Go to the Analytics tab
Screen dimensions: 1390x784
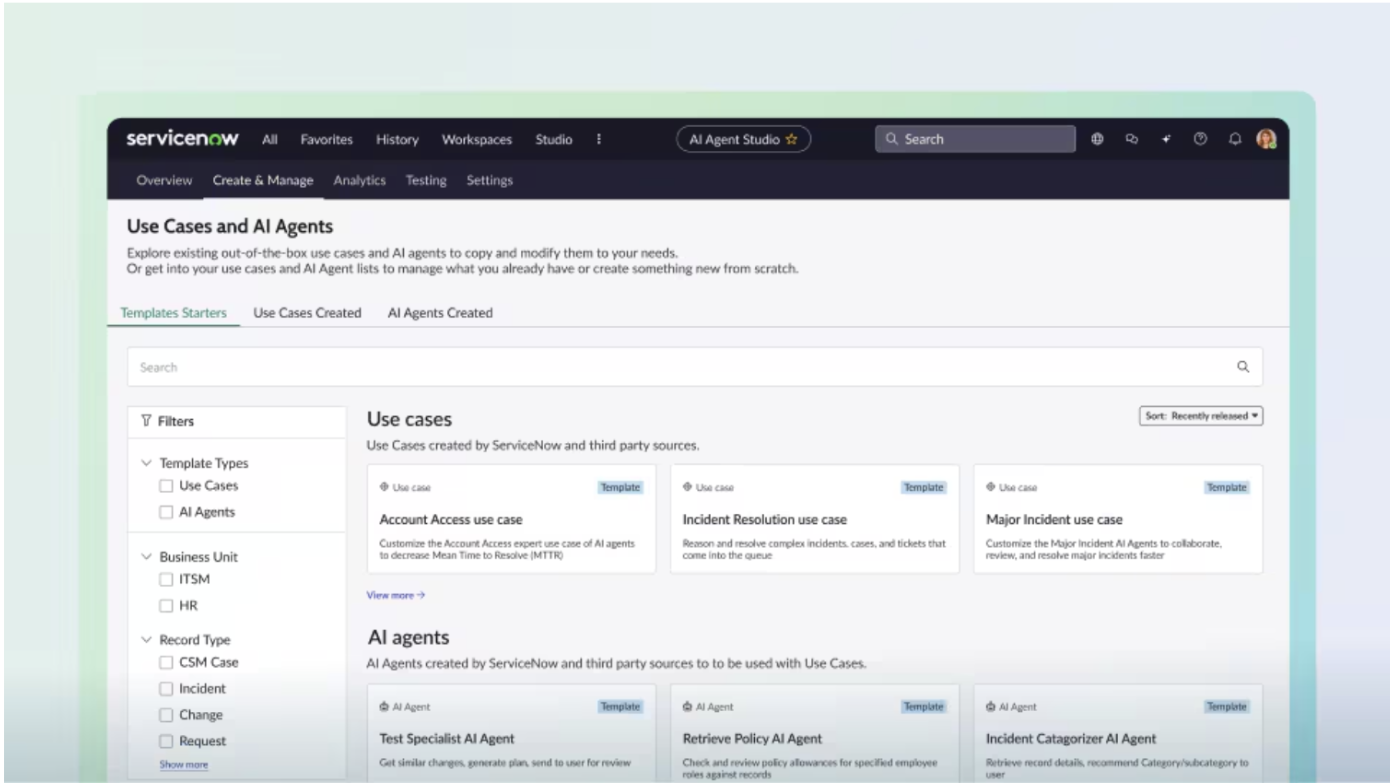click(359, 181)
